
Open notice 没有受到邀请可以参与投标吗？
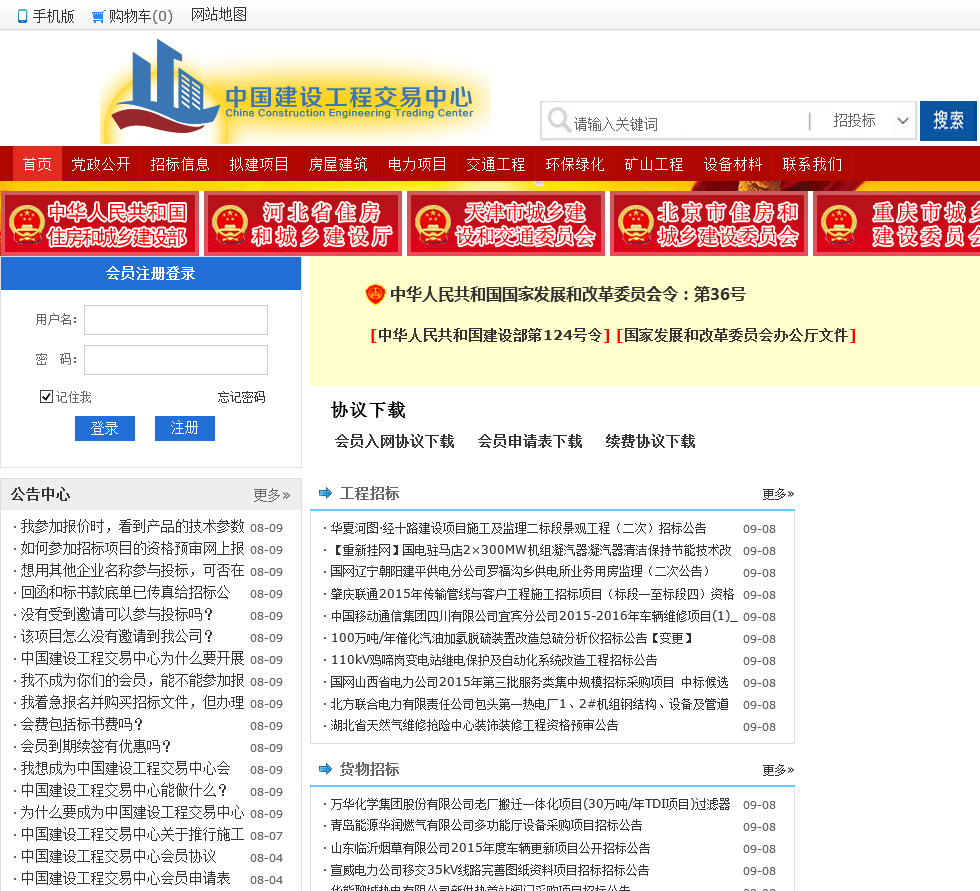tap(117, 614)
